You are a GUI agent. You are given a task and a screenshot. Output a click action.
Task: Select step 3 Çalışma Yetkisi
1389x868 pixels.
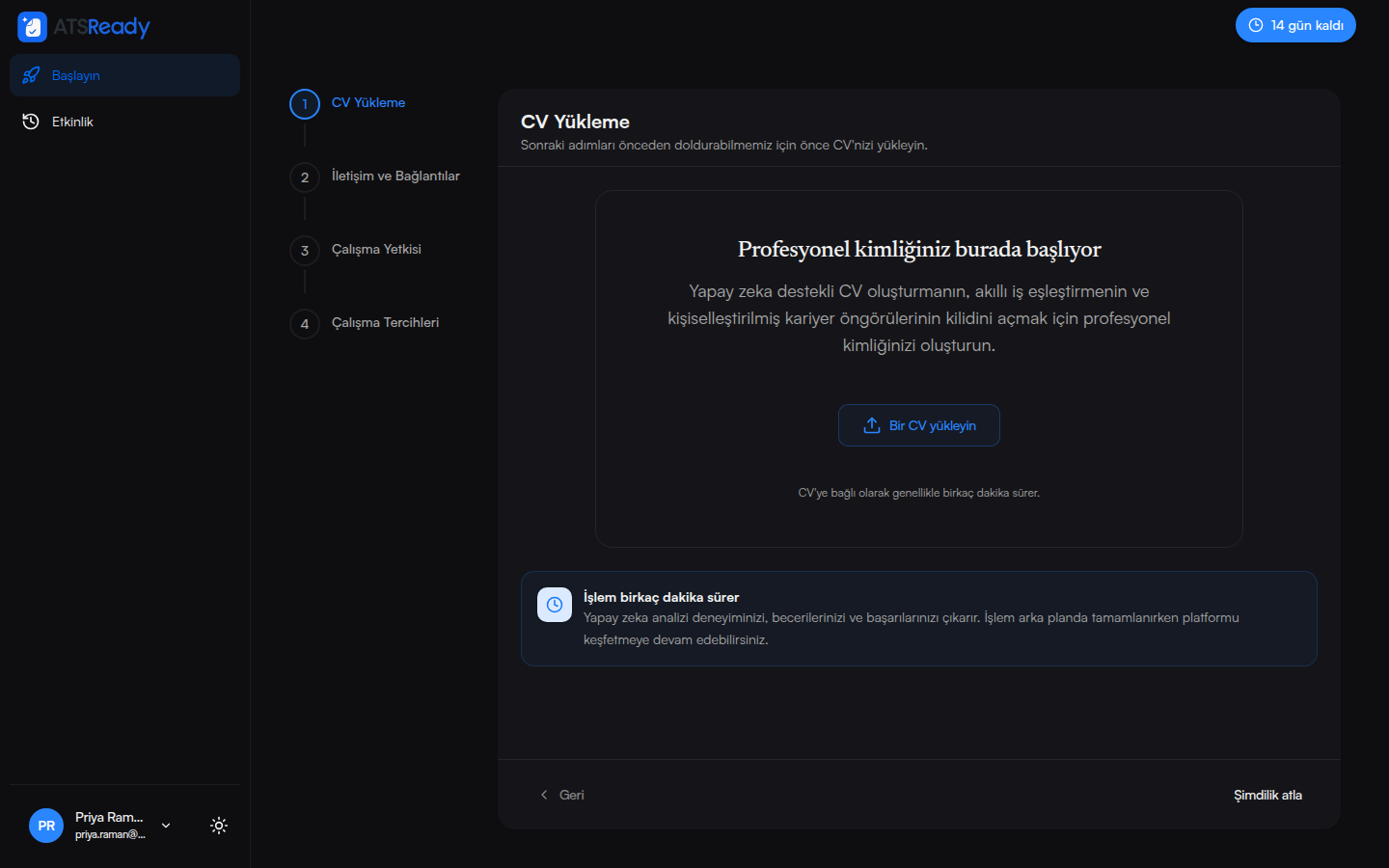click(x=376, y=250)
